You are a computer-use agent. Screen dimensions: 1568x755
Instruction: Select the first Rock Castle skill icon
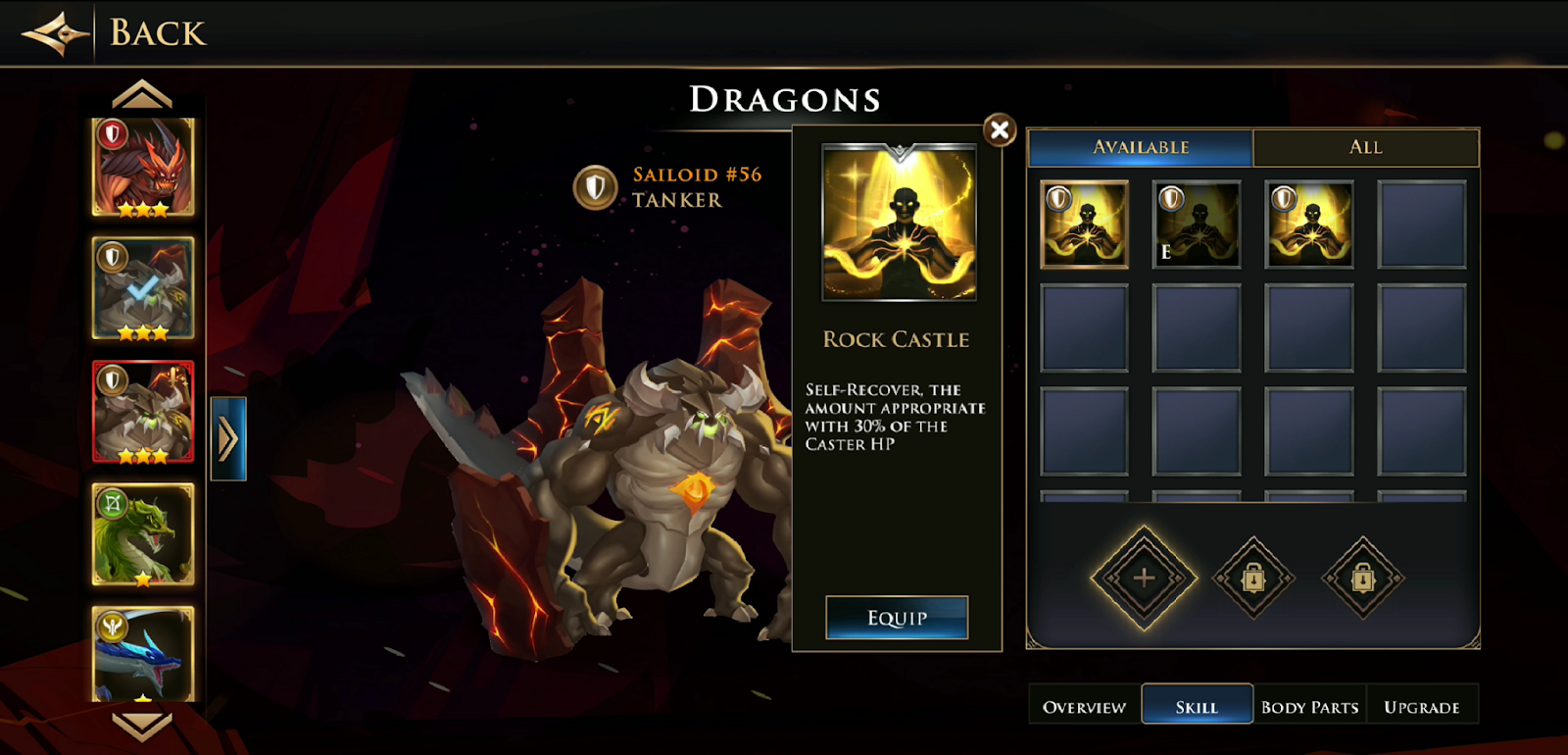[x=1084, y=225]
